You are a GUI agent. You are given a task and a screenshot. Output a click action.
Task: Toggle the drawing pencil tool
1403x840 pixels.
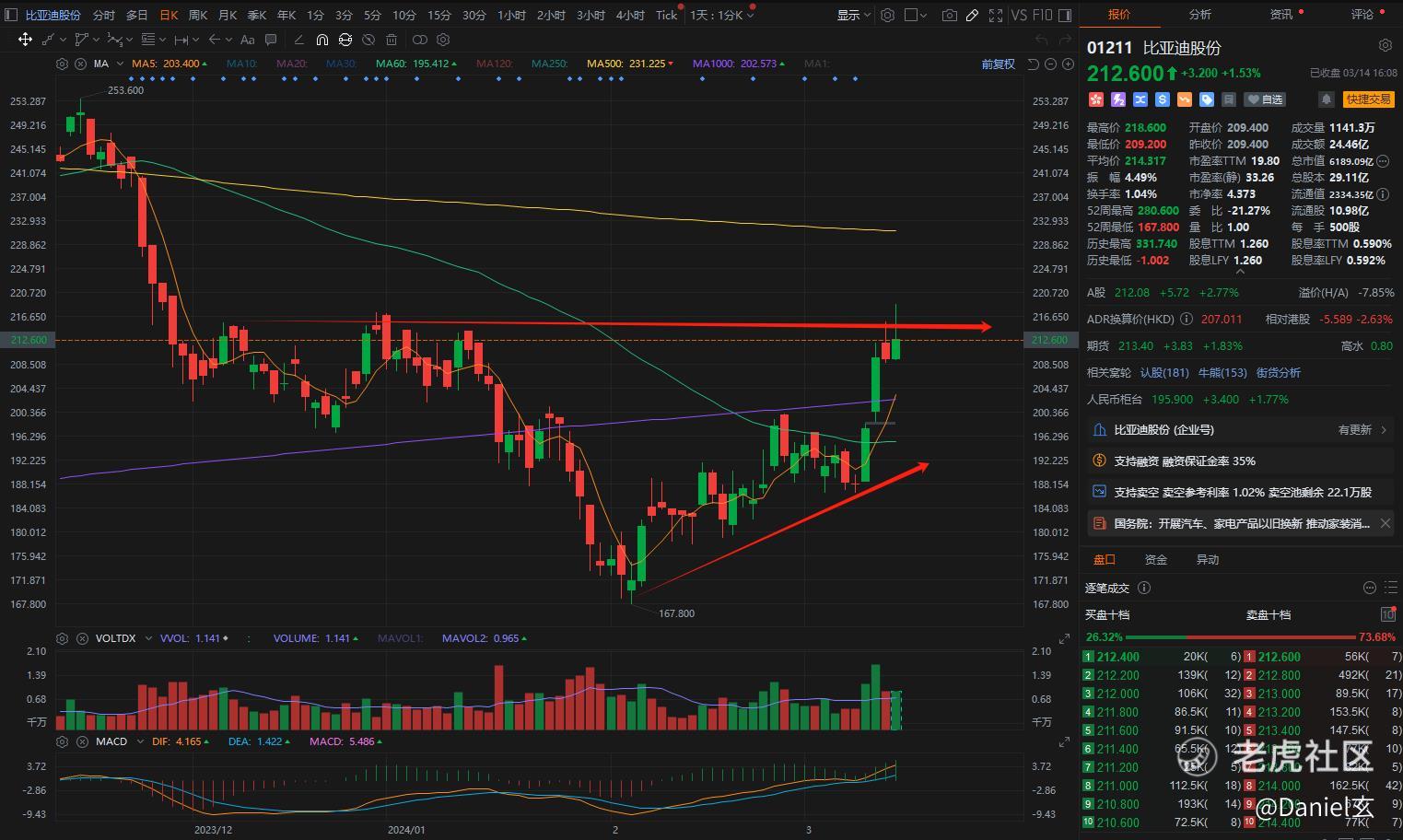coord(972,15)
